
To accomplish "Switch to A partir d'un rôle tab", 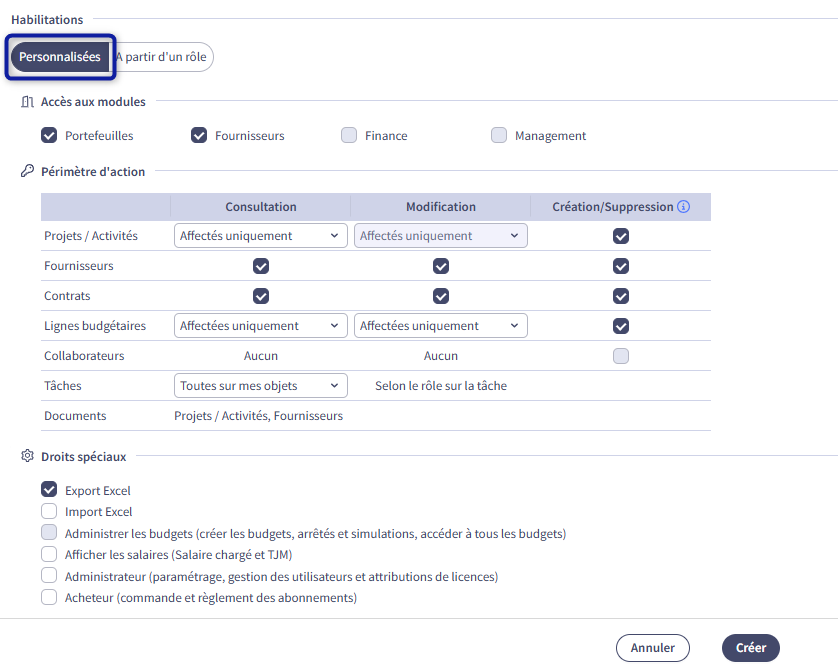I will (161, 57).
